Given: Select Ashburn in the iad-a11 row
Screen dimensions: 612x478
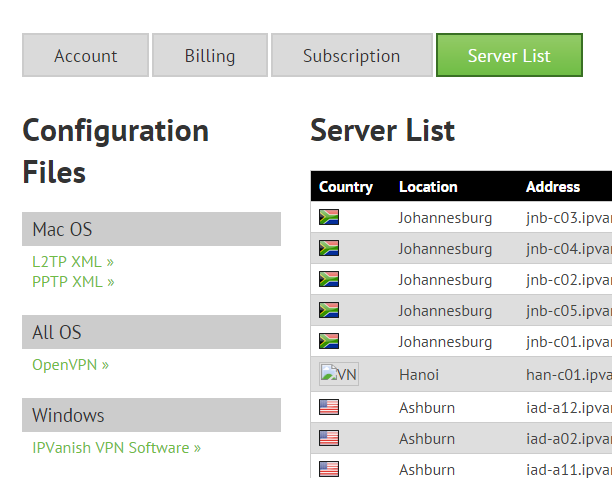Looking at the screenshot, I should [x=427, y=470].
